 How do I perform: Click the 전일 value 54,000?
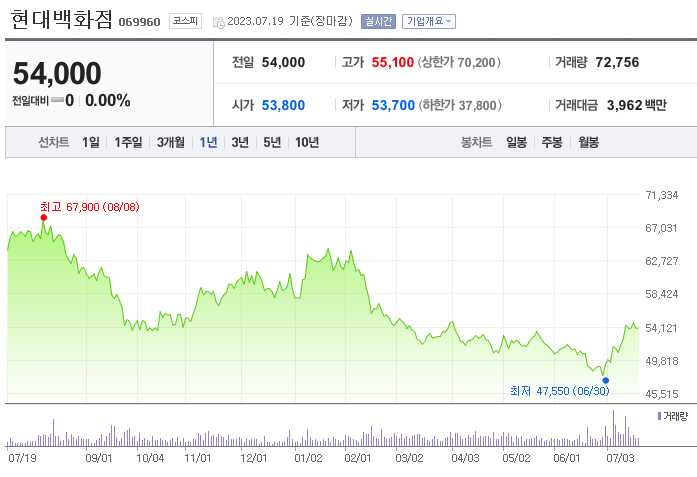(x=283, y=62)
